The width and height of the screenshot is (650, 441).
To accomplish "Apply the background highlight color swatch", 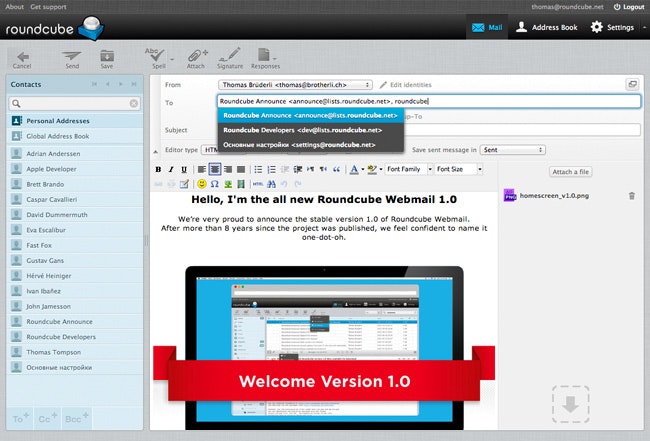I will (x=372, y=169).
